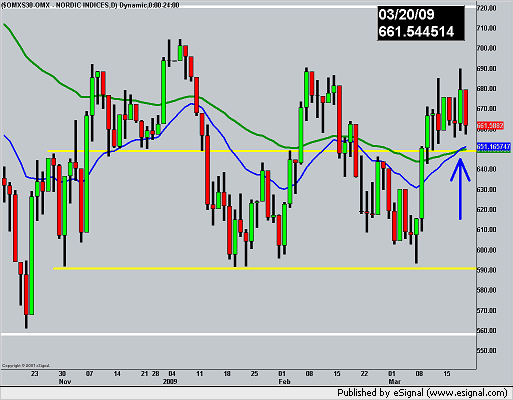Click the Mar month label

pos(395,381)
